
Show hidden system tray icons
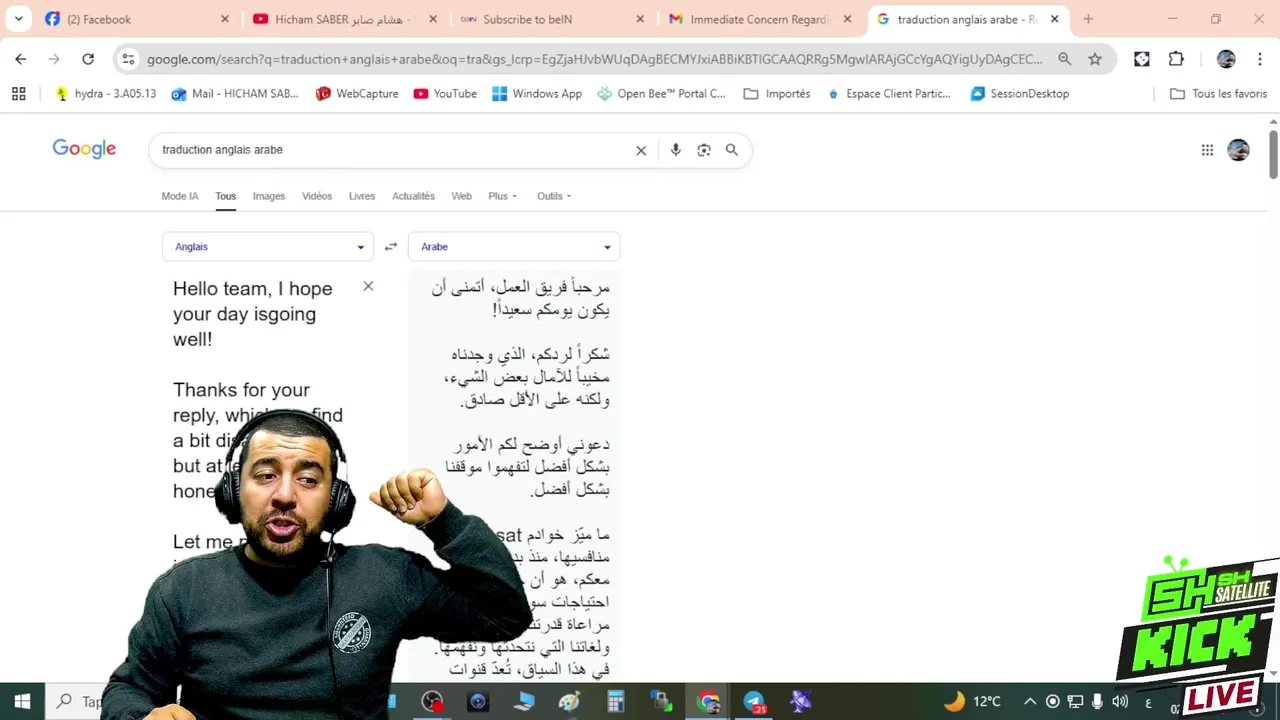coord(1030,701)
